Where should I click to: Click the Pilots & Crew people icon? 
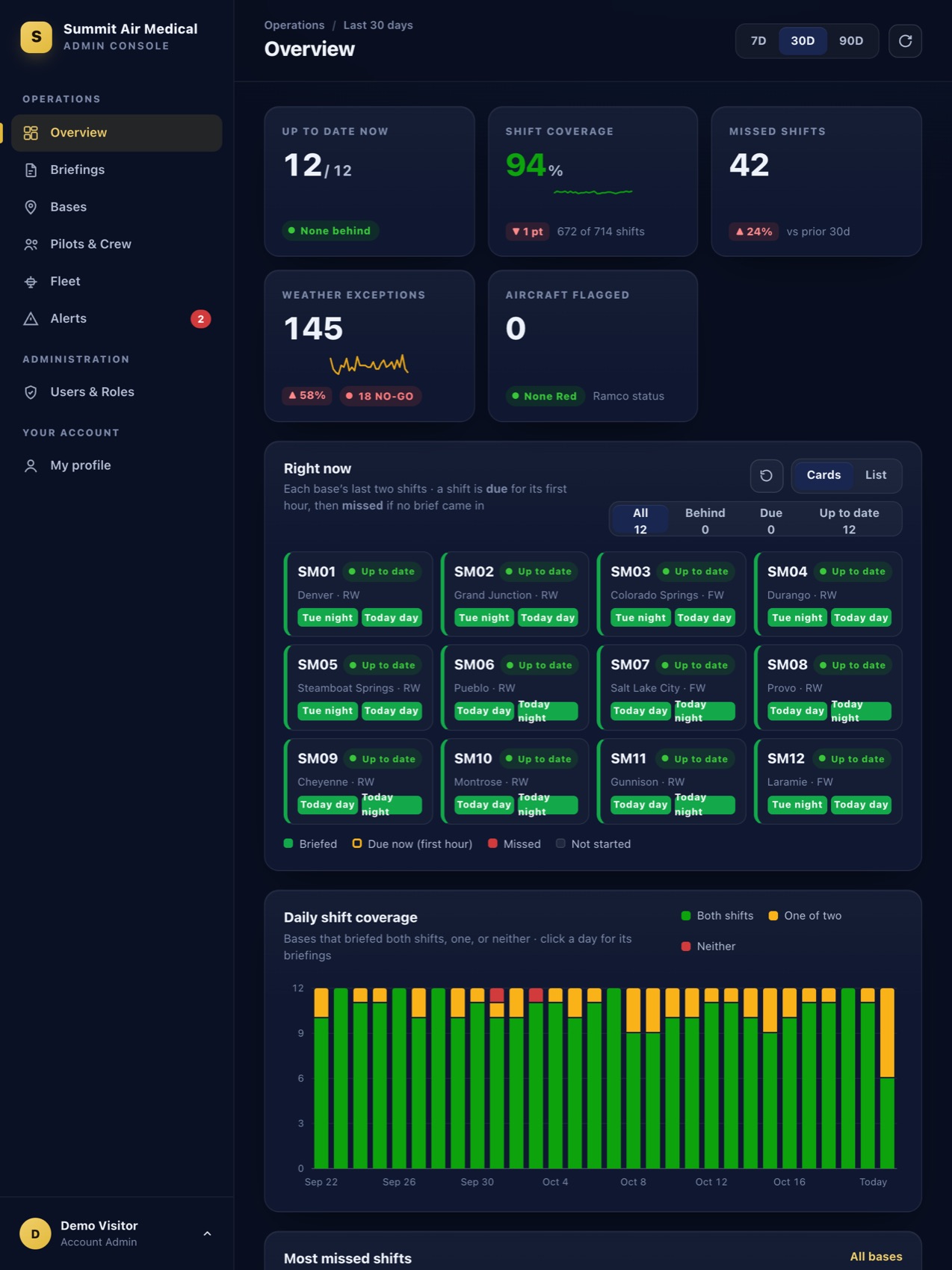click(31, 244)
